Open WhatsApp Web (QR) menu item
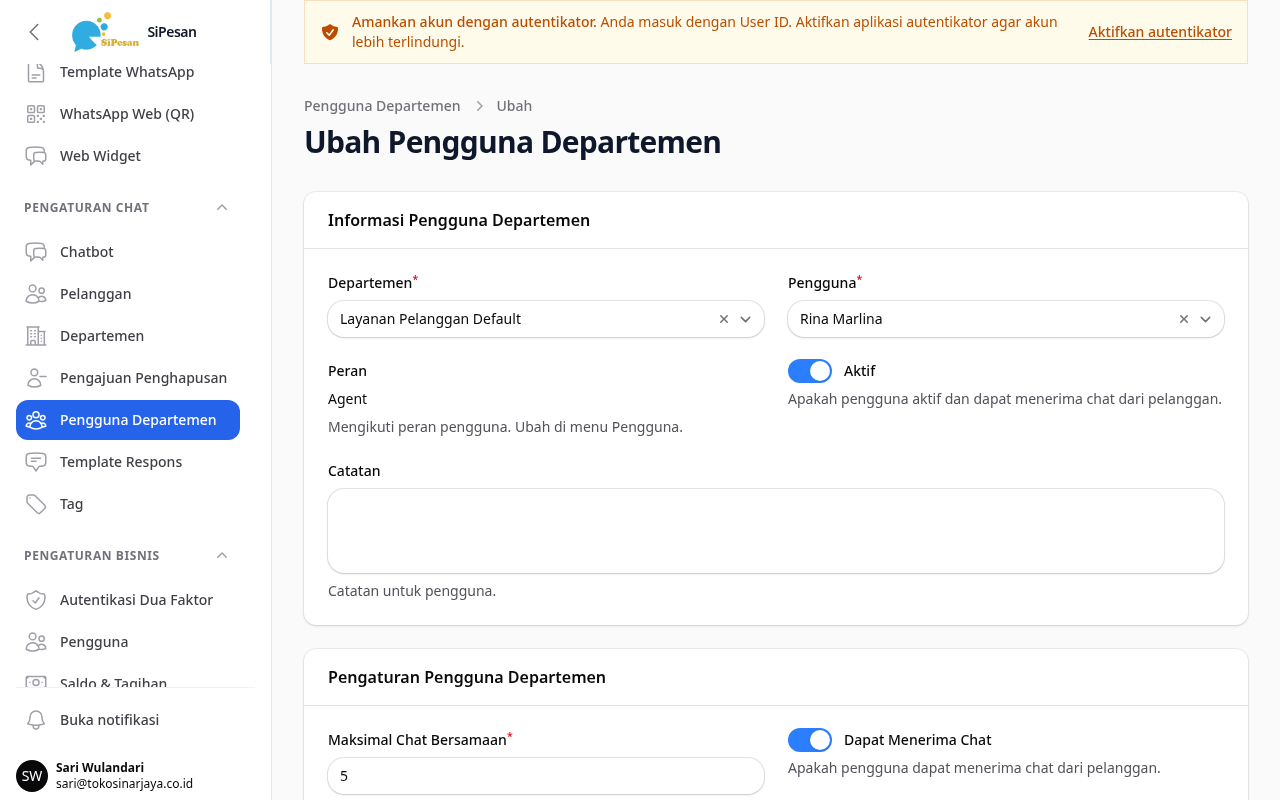The height and width of the screenshot is (800, 1280). point(128,114)
